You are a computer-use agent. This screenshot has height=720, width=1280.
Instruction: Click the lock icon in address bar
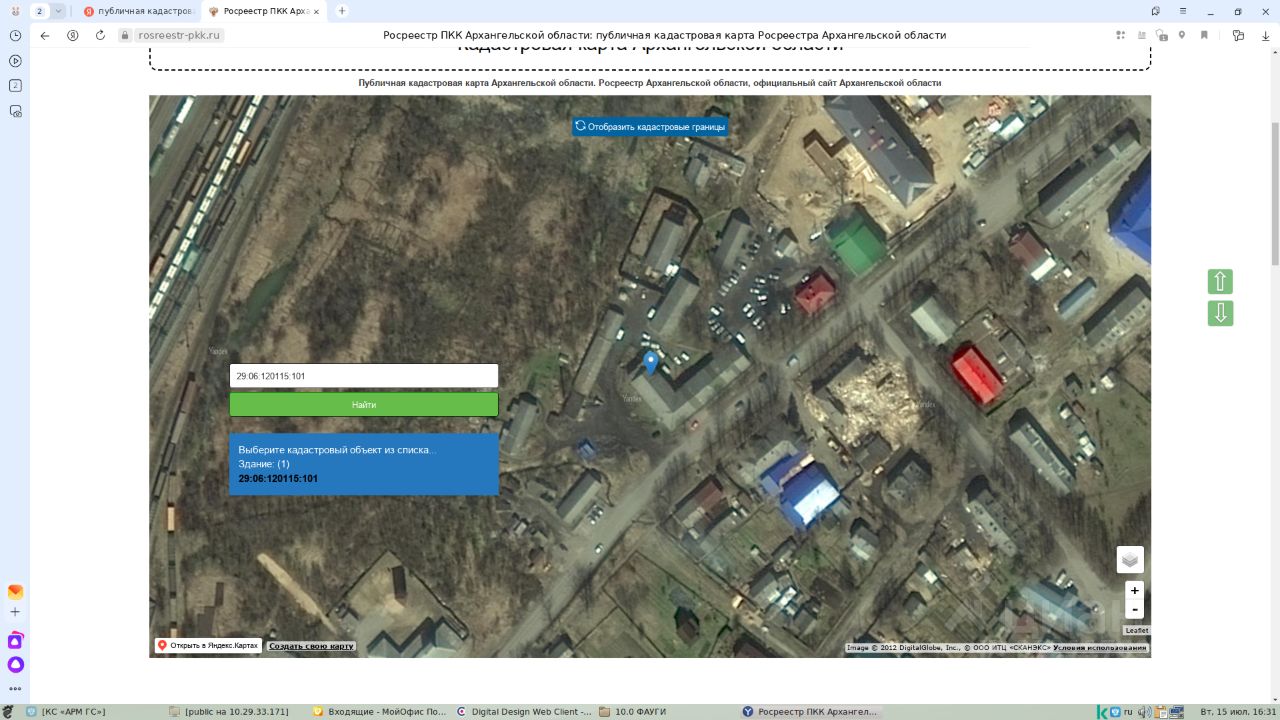pyautogui.click(x=125, y=35)
